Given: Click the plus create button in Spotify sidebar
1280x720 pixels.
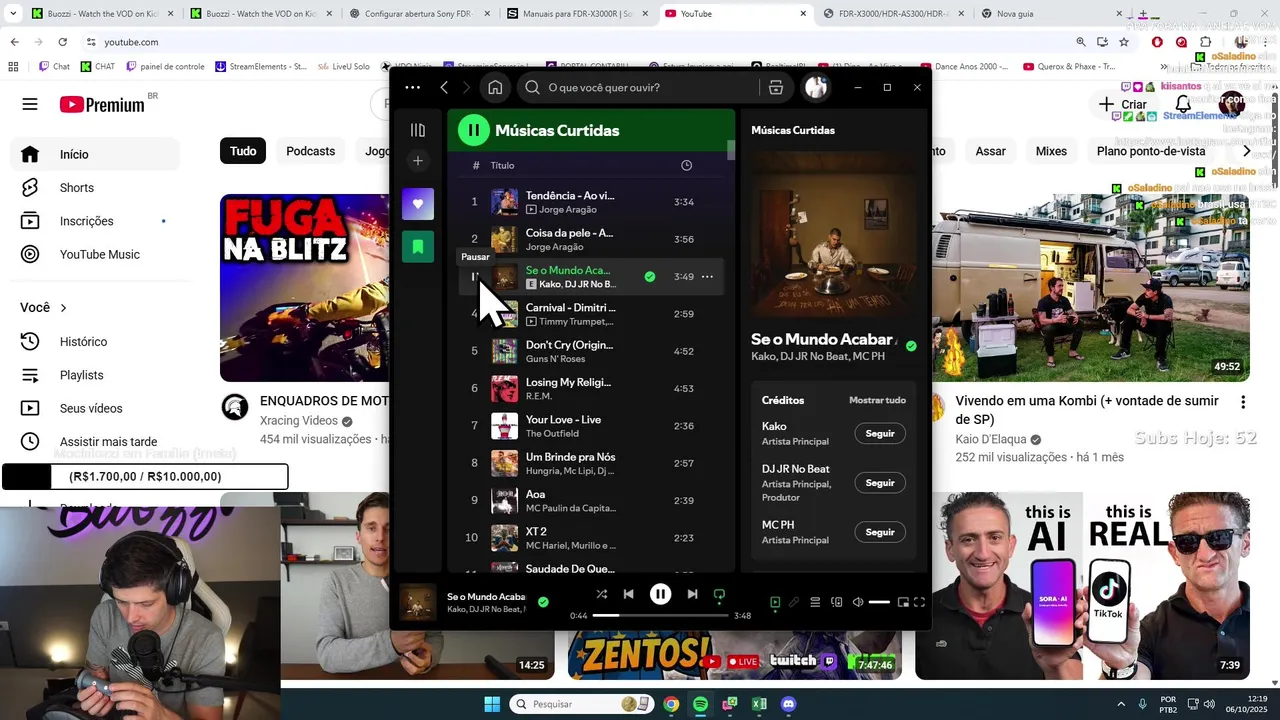Looking at the screenshot, I should pos(418,161).
